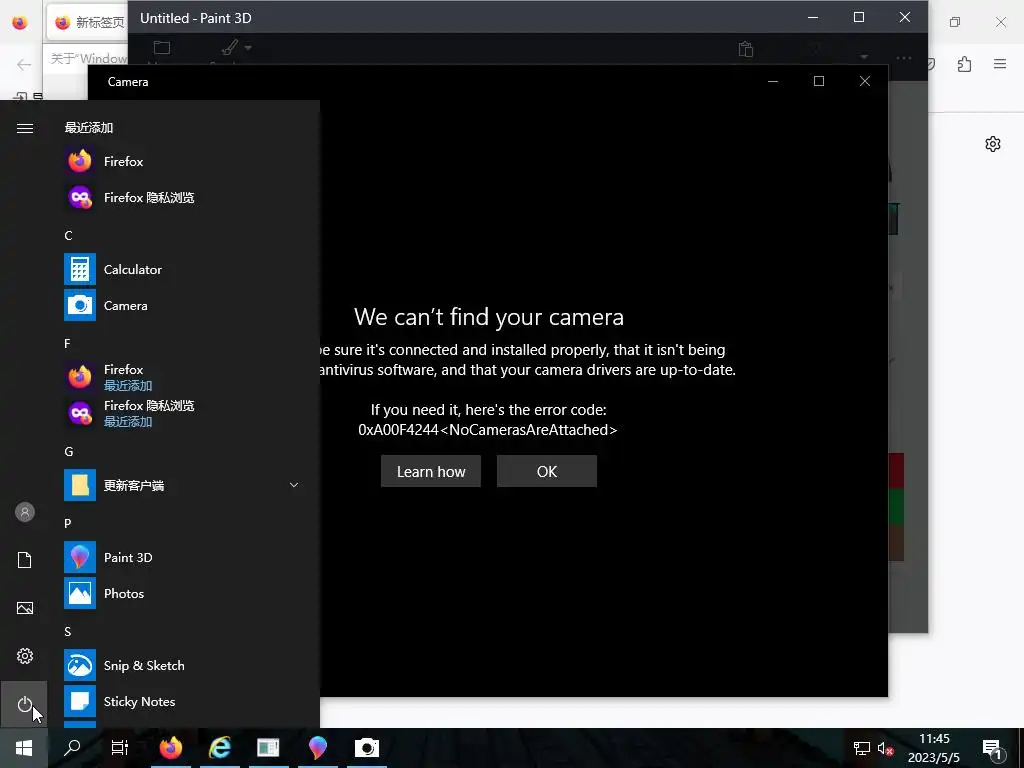Image resolution: width=1024 pixels, height=768 pixels.
Task: Open Settings gear in Start sidebar
Action: pos(25,656)
